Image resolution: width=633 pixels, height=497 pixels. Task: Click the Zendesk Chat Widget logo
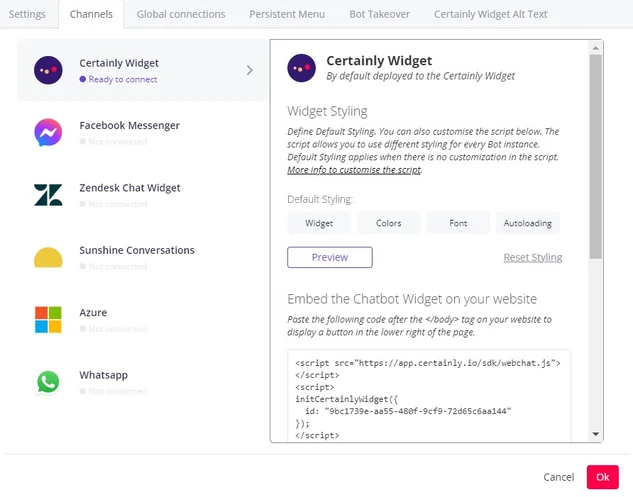tap(48, 195)
